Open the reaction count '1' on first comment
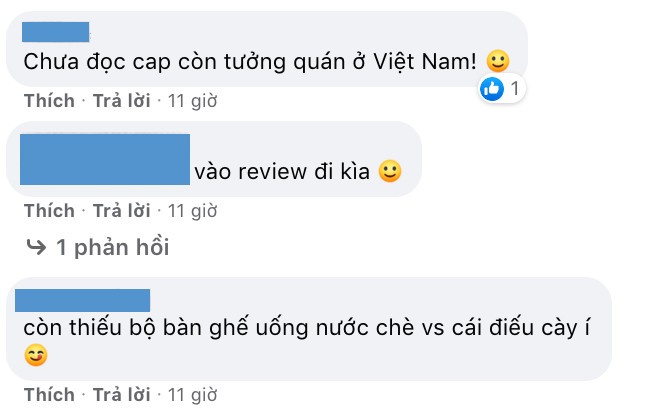658x412 pixels. point(514,89)
